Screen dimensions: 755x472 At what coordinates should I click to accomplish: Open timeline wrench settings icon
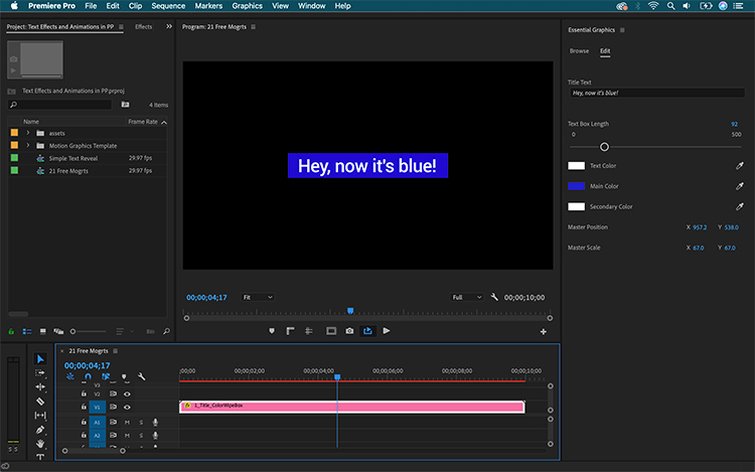point(141,377)
